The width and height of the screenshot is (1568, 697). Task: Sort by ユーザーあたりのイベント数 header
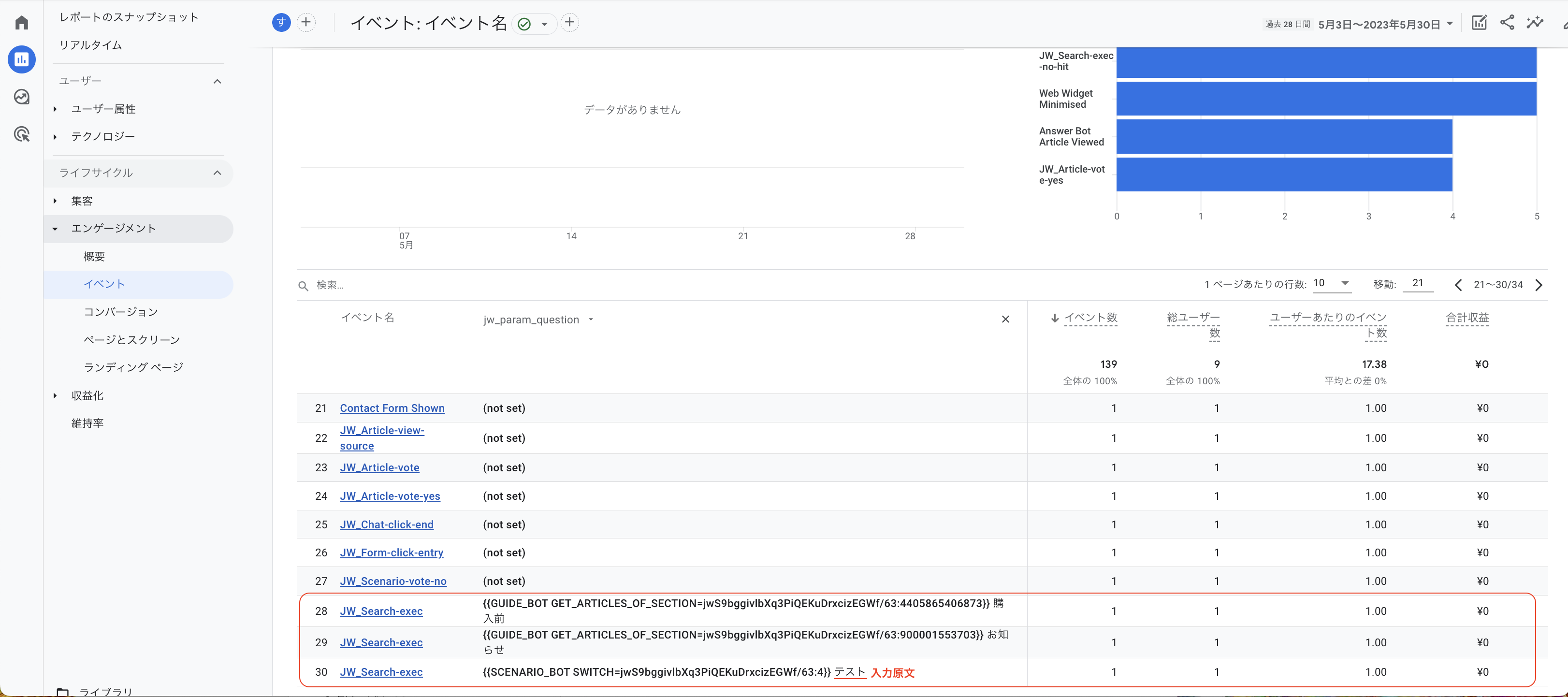[1328, 325]
